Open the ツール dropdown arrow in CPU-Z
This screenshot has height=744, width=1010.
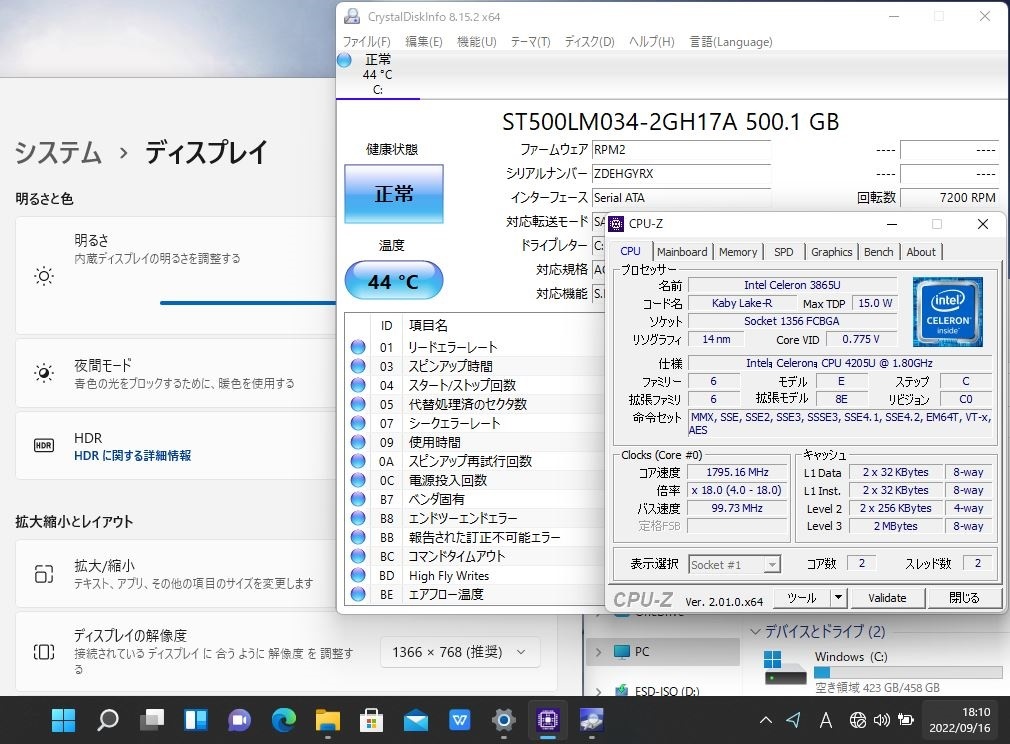pos(838,598)
